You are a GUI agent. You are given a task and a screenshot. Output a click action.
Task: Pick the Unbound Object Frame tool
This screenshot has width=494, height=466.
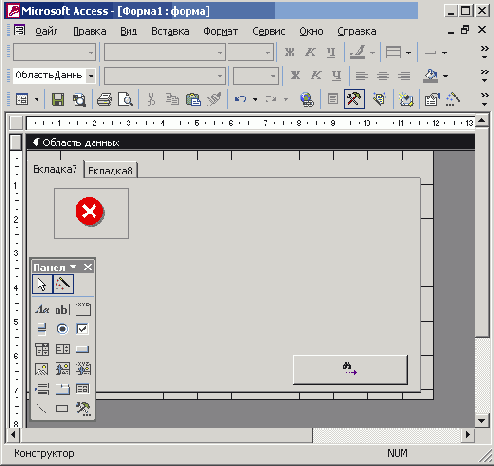[x=62, y=369]
